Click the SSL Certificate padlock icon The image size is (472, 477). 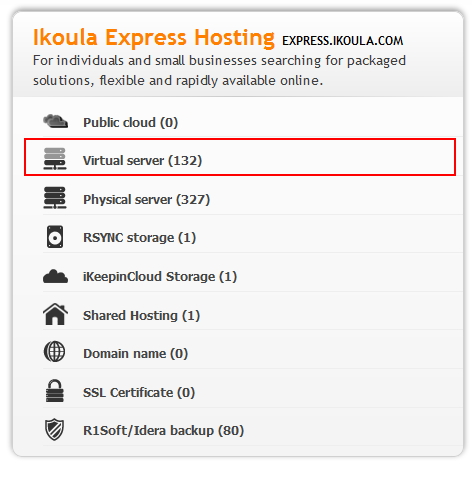pos(54,391)
